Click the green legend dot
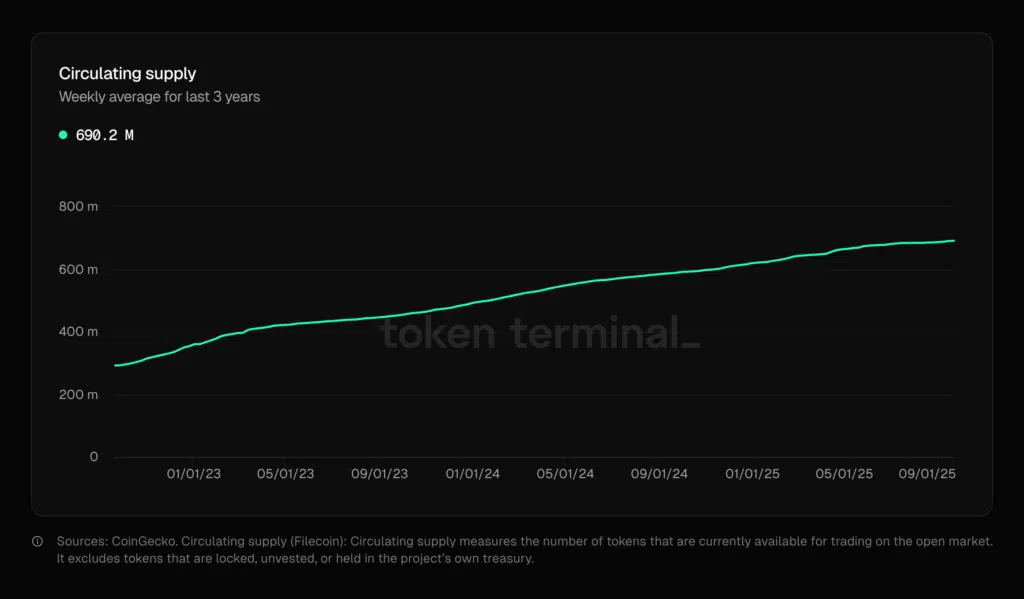This screenshot has width=1024, height=599. [x=63, y=135]
